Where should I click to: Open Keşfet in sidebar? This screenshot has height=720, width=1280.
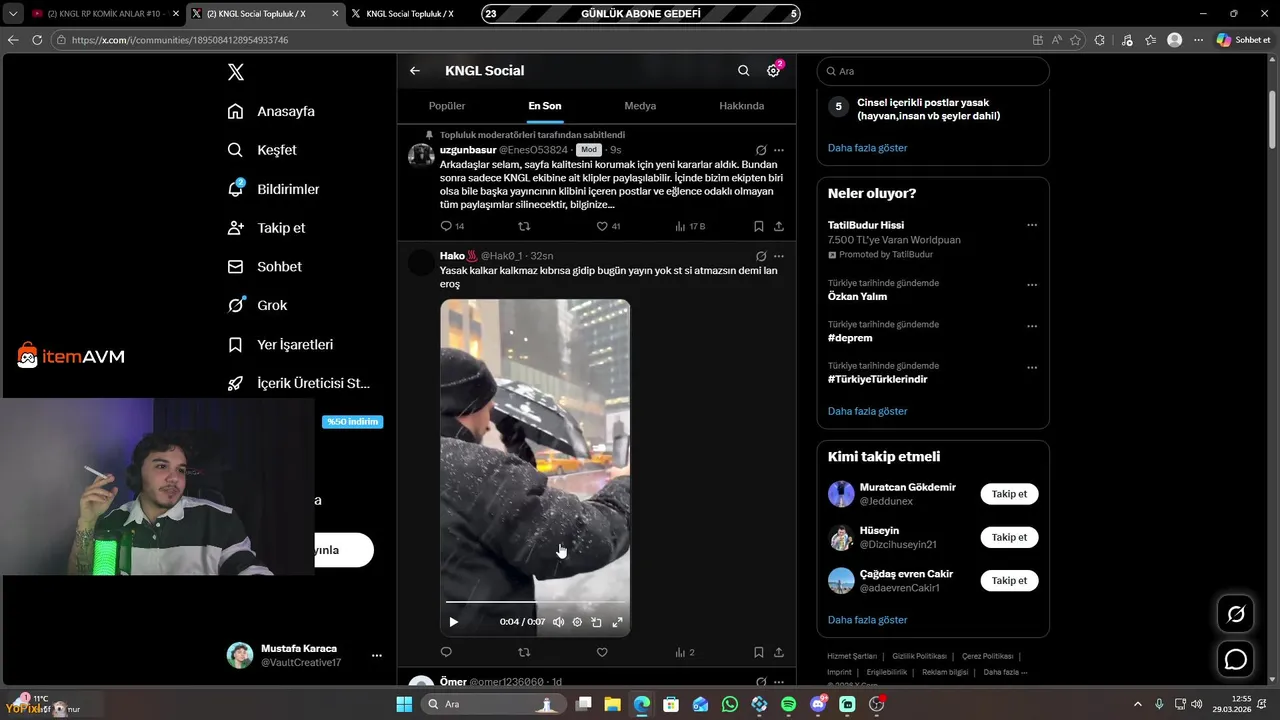262,150
